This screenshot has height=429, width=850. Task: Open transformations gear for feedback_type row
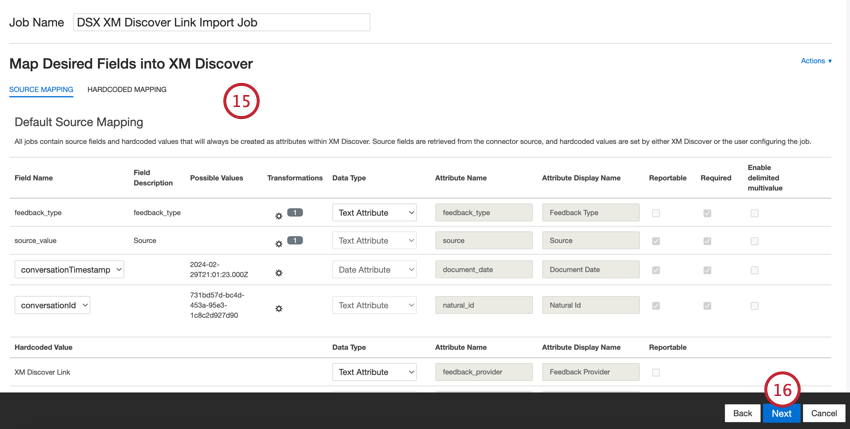[279, 216]
